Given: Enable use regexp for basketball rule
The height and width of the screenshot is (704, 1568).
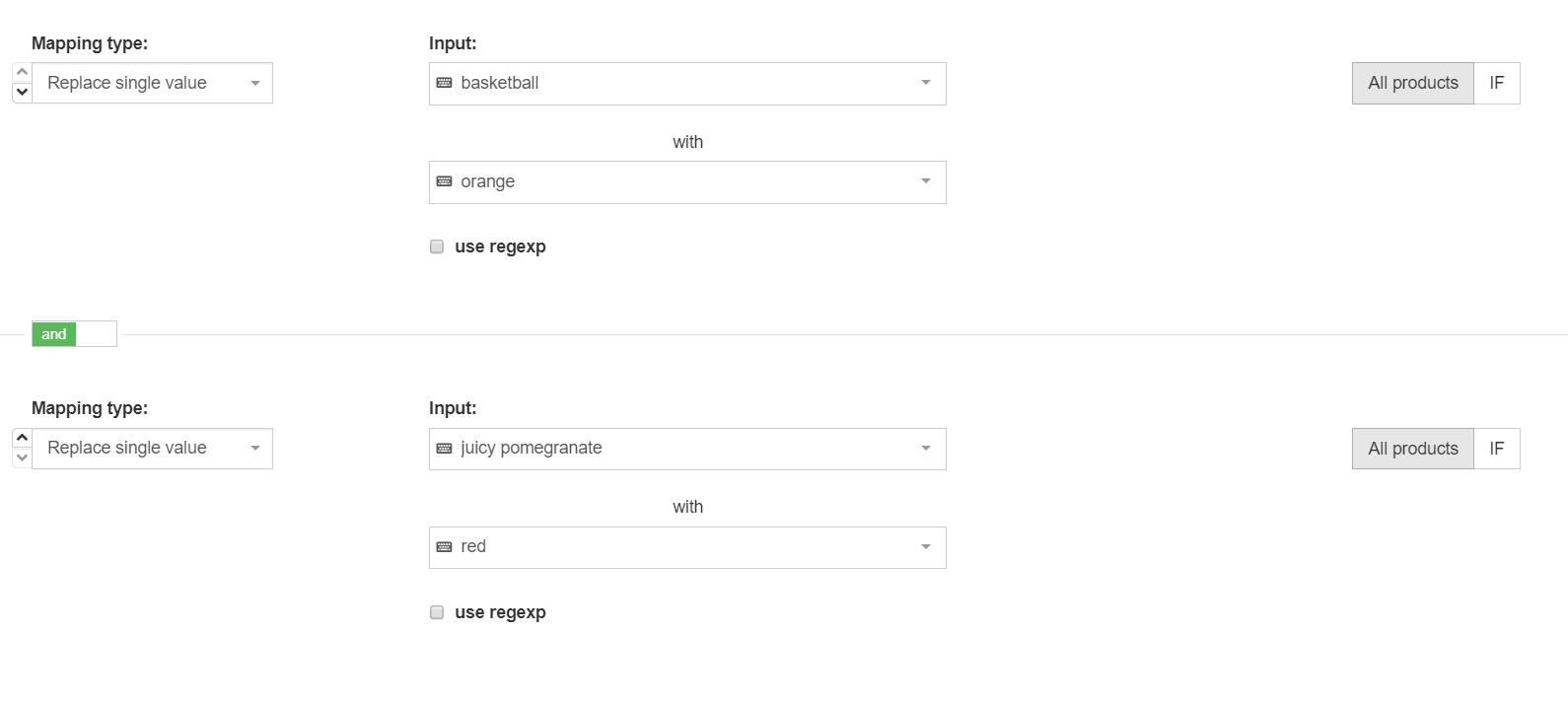Looking at the screenshot, I should (437, 246).
